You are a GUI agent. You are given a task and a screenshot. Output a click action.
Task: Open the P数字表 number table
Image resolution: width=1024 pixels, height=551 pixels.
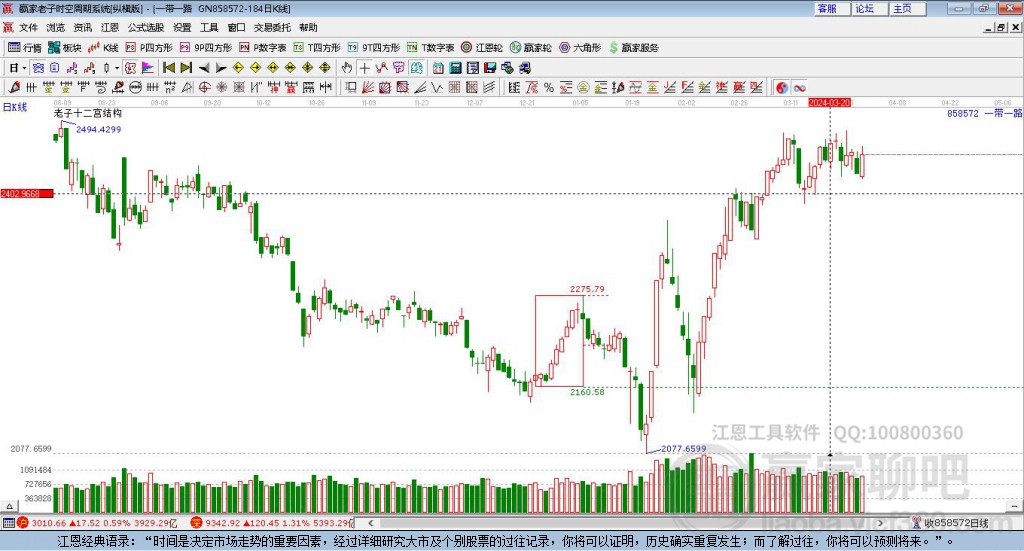[x=263, y=48]
